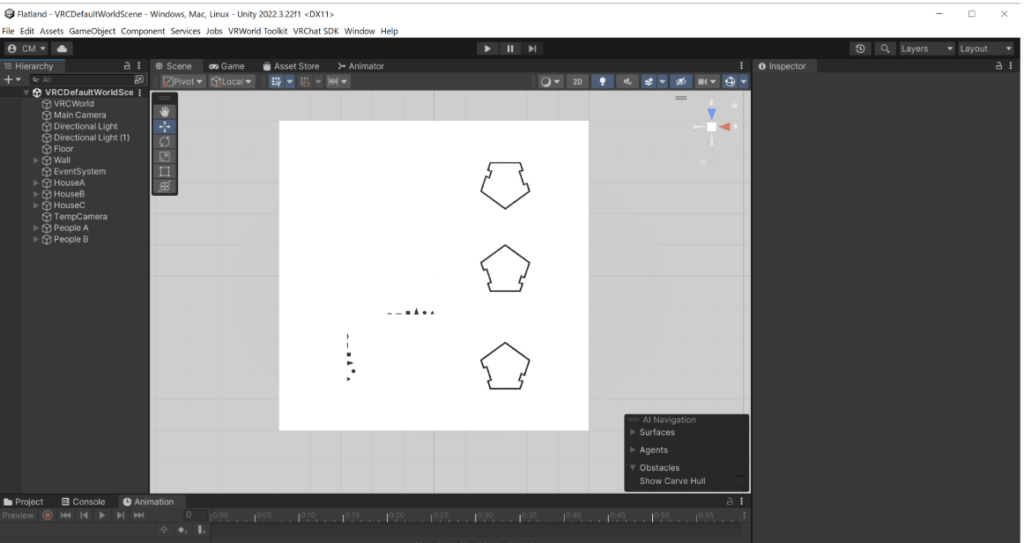Viewport: 1024px width, 543px height.
Task: Open the Pivot handle position dropdown
Action: pos(183,82)
